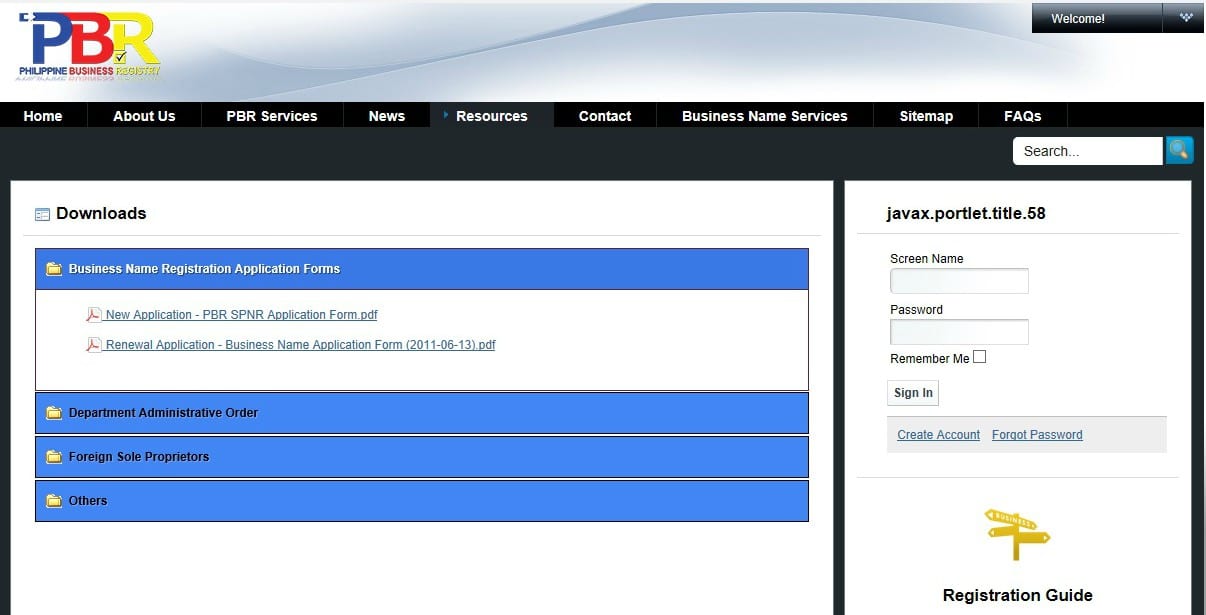Click the Downloads heading text
This screenshot has width=1206, height=615.
coord(101,213)
